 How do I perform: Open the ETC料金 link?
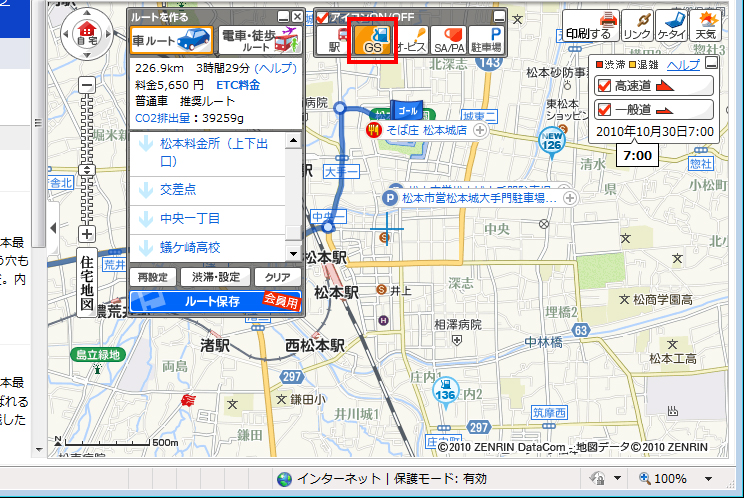pyautogui.click(x=238, y=85)
